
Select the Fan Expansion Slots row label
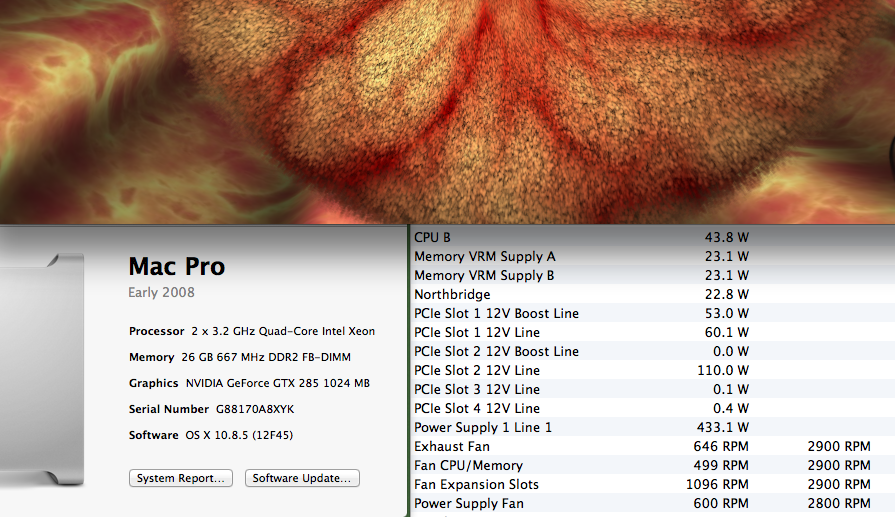coord(477,484)
